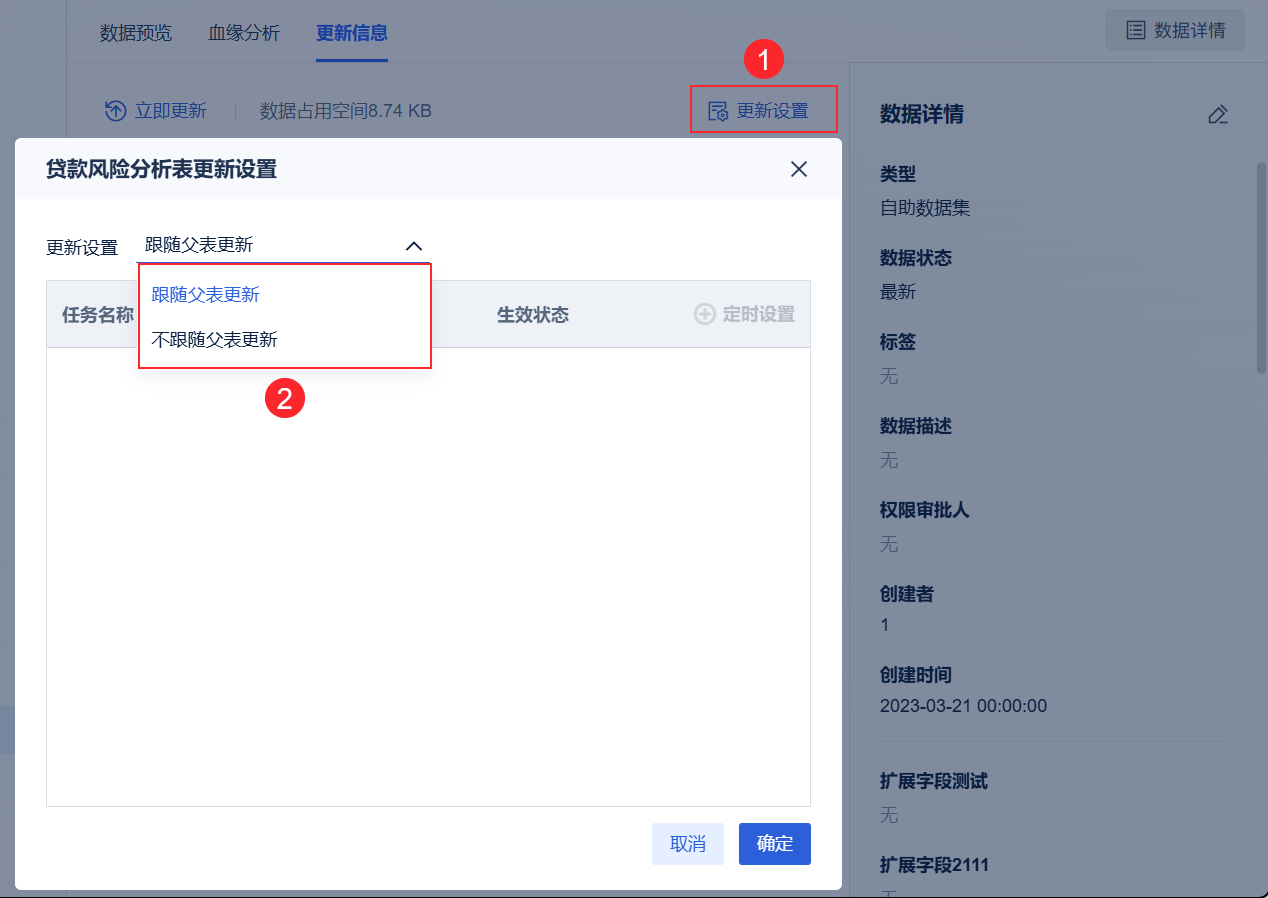Click the 立即更新 refresh icon
This screenshot has width=1268, height=898.
pos(116,111)
